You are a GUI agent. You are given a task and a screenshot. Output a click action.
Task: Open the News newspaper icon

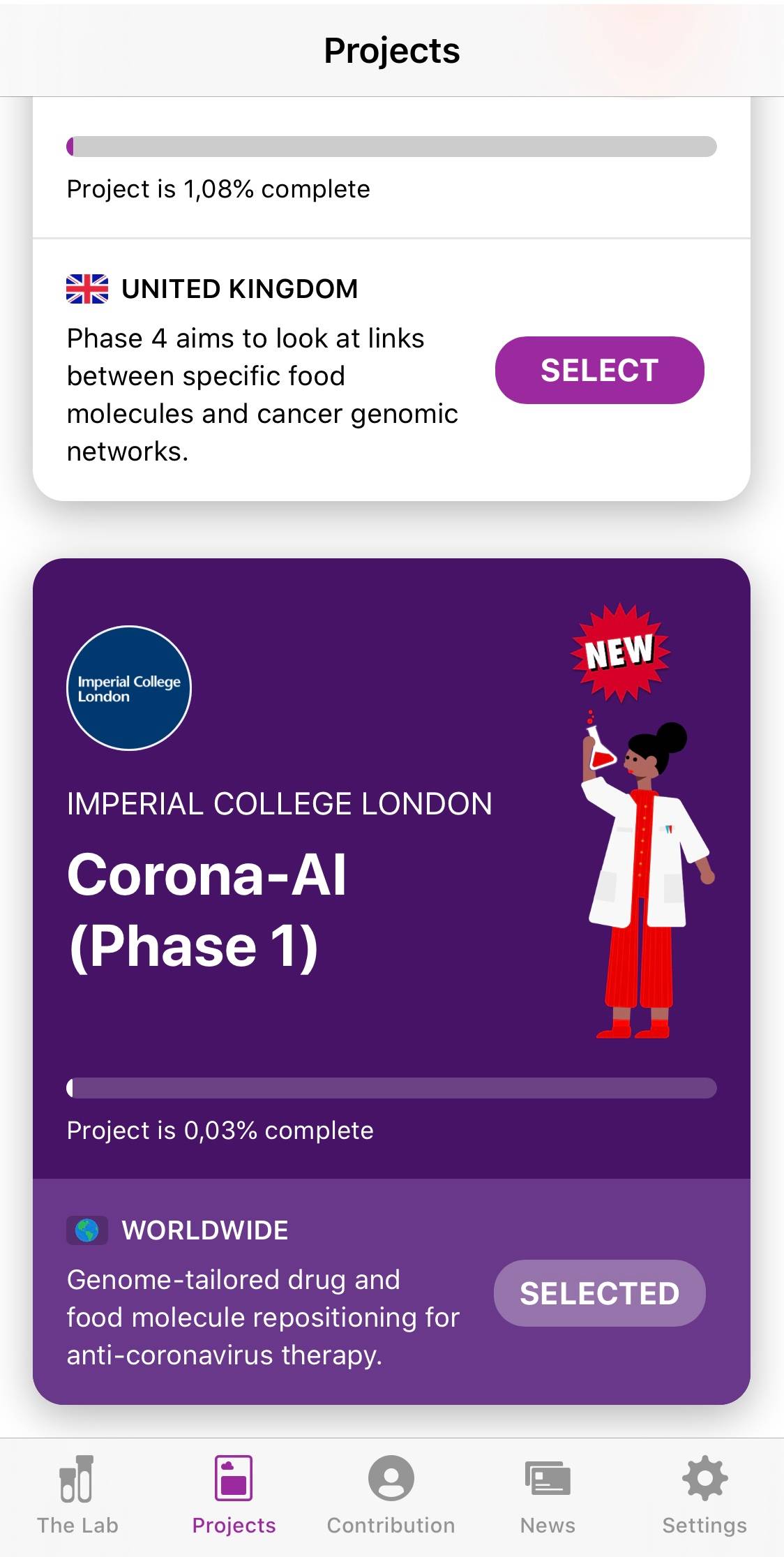[x=548, y=1478]
